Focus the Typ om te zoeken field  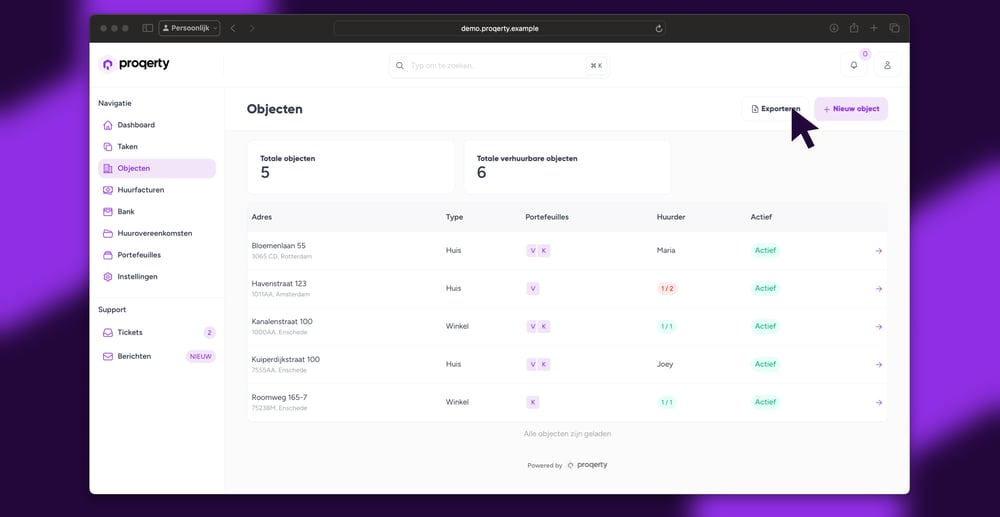click(499, 66)
